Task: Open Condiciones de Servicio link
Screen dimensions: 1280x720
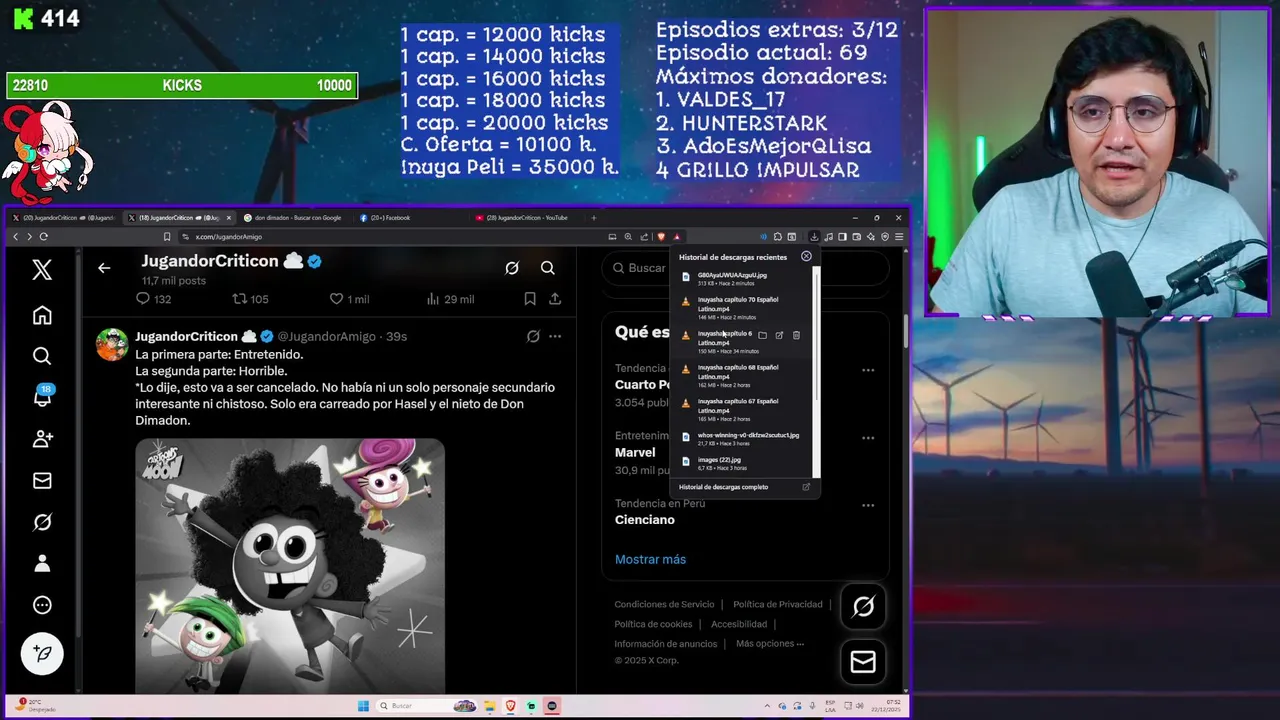Action: click(x=664, y=604)
